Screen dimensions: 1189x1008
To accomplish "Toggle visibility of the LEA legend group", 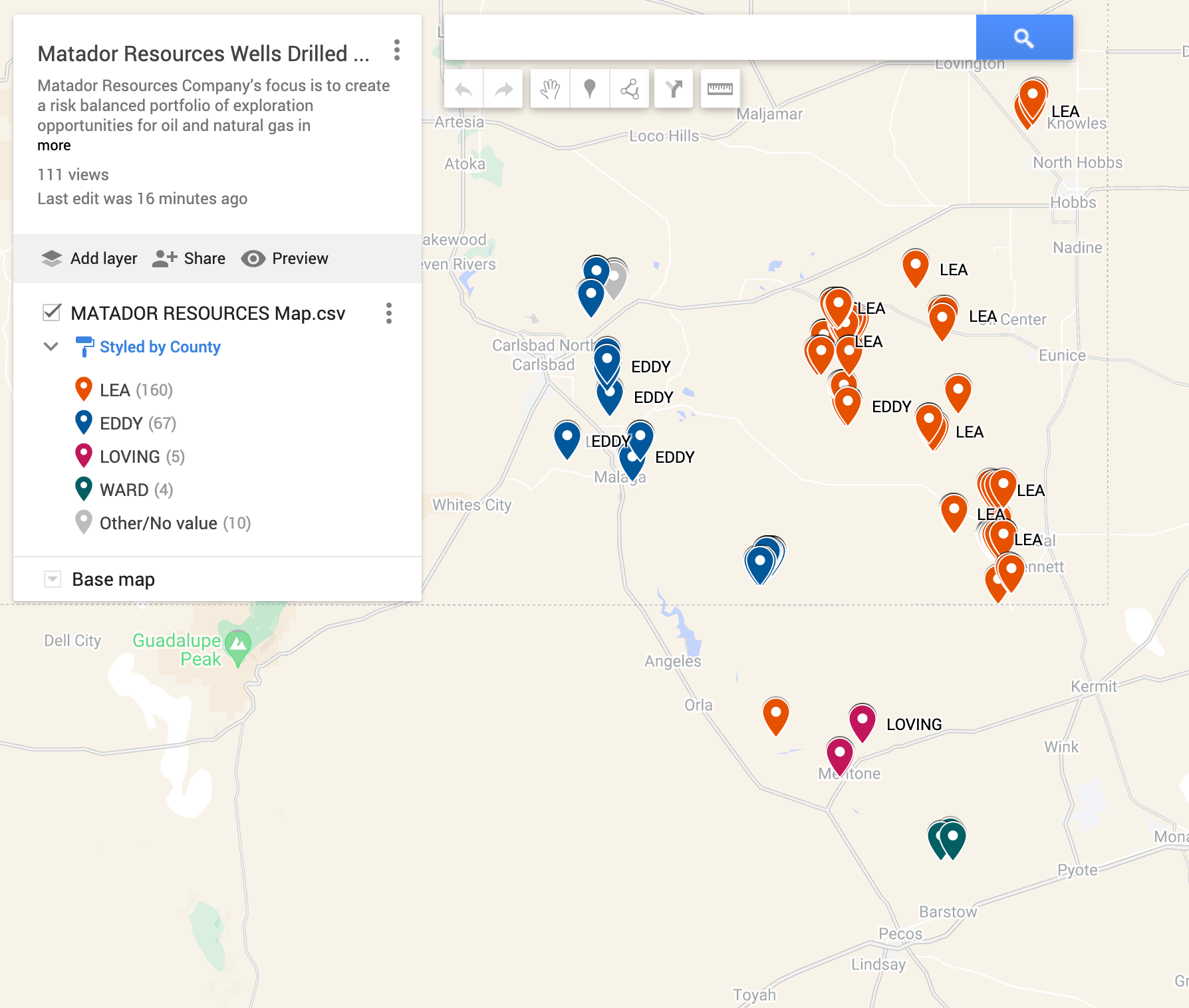I will (x=84, y=389).
